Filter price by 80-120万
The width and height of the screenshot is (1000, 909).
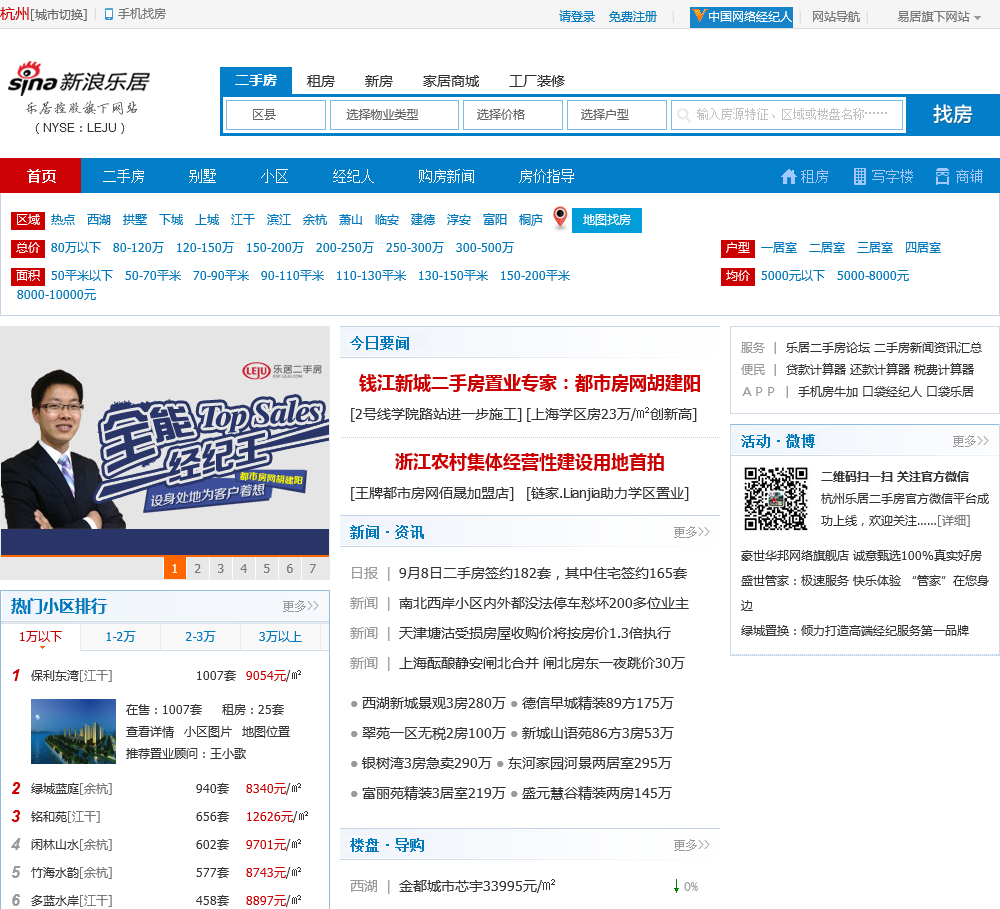click(138, 248)
